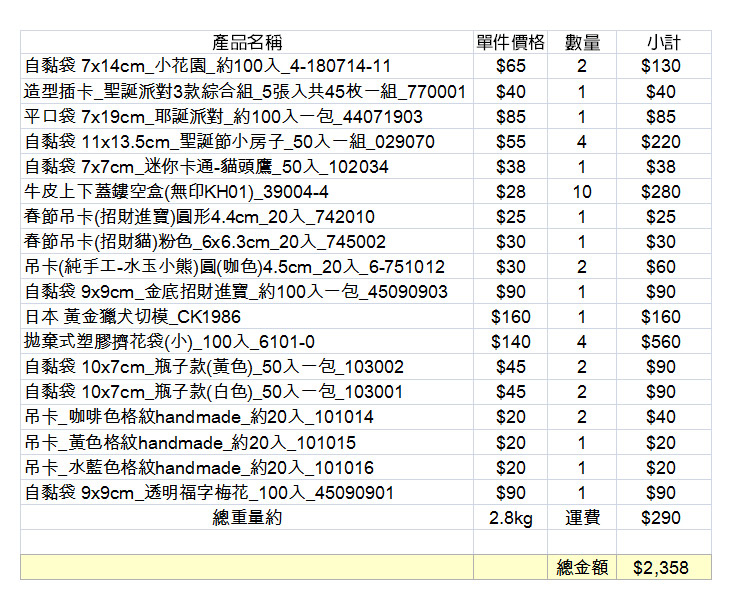Image resolution: width=740 pixels, height=600 pixels.
Task: Click the 運費 label cell
Action: click(582, 518)
